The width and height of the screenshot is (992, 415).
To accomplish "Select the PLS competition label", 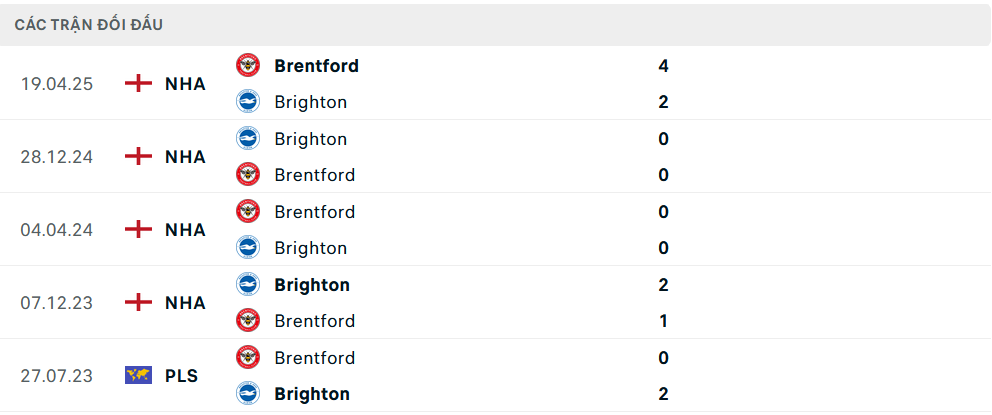I will (181, 376).
